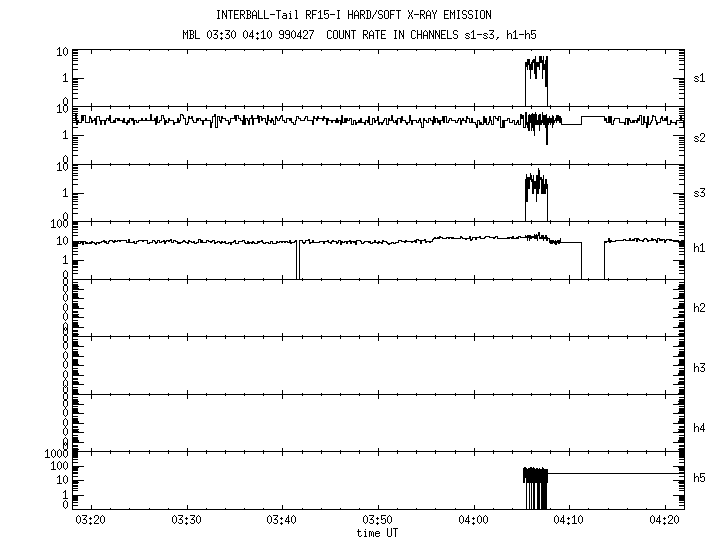Image resolution: width=720 pixels, height=550 pixels.
Task: Click the s2 channel label
Action: point(700,136)
